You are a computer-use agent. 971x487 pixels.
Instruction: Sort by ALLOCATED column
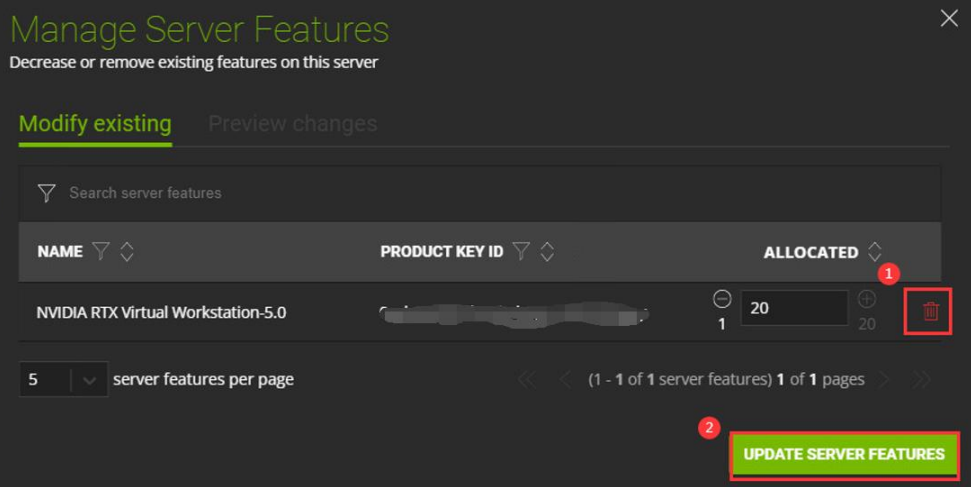tap(875, 252)
